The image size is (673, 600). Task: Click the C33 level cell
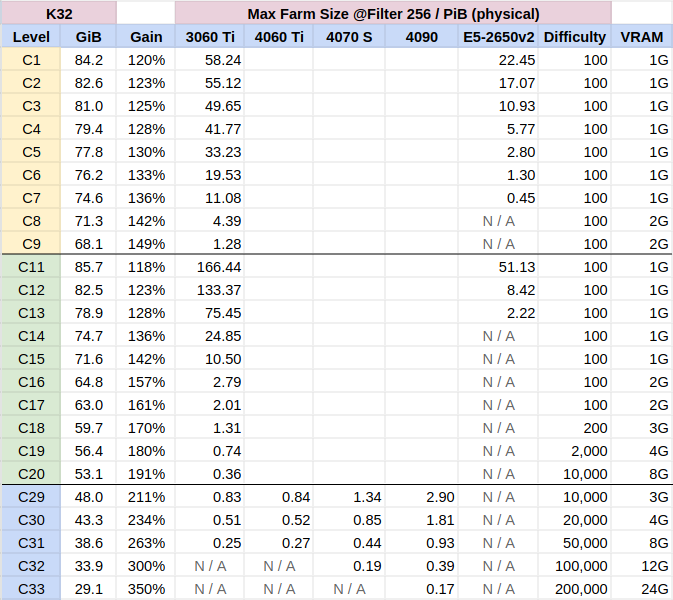point(31,589)
